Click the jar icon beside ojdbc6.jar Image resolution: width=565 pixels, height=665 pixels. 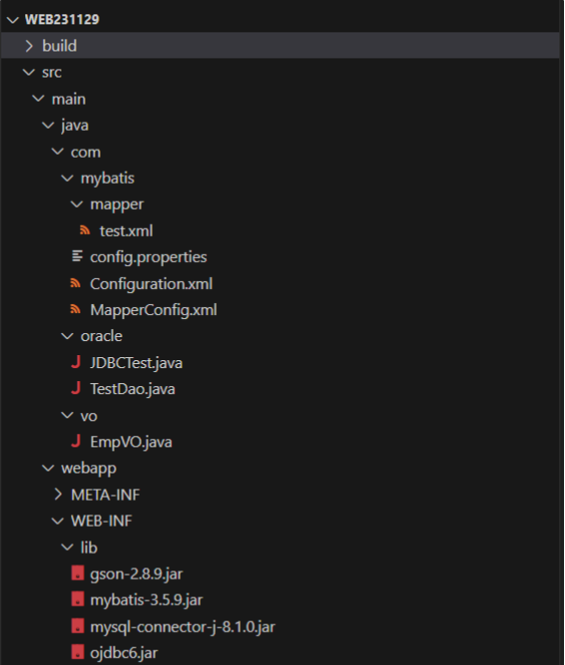[78, 652]
